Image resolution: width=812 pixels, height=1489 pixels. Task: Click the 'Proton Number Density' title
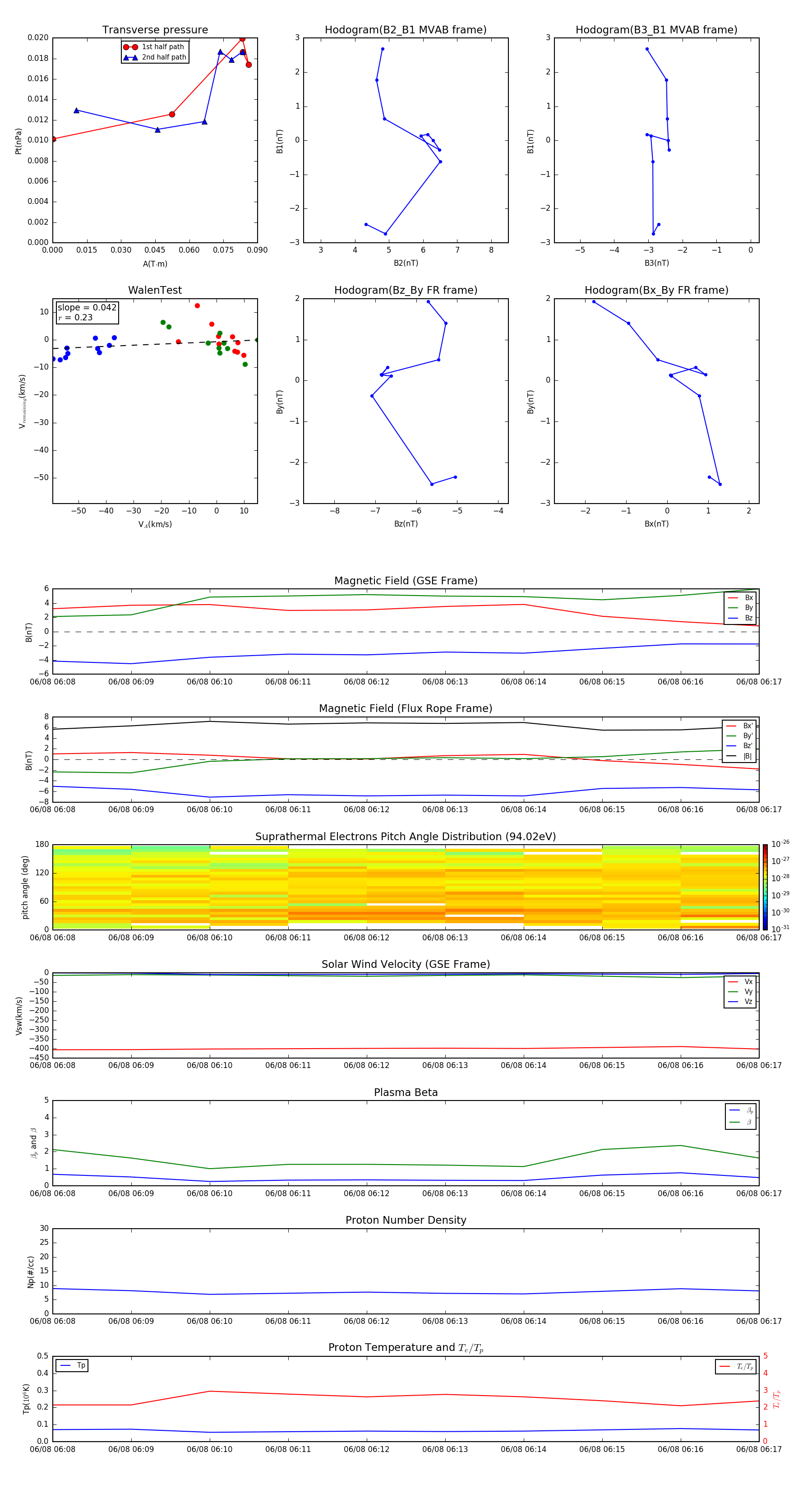click(406, 1220)
